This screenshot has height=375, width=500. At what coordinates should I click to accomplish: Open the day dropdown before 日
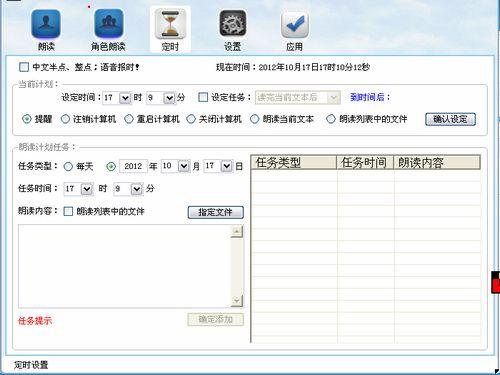tap(226, 166)
